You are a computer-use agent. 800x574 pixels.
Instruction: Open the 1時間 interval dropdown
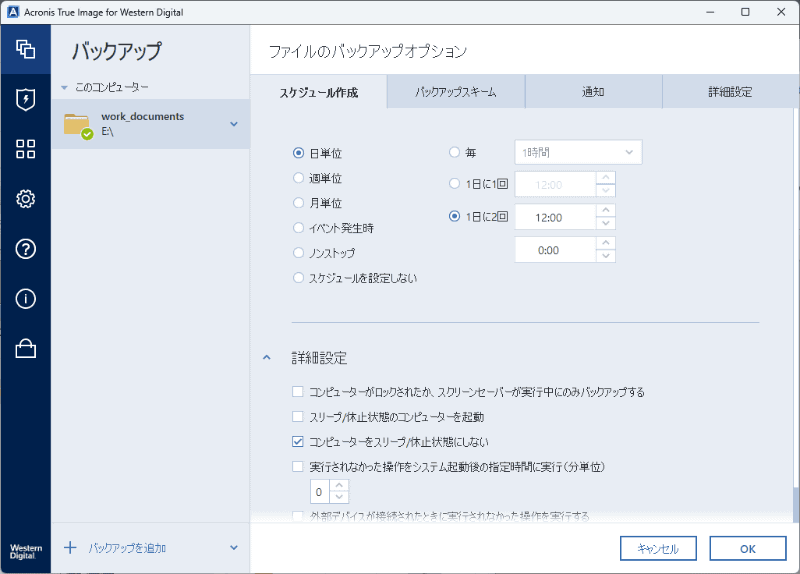point(578,152)
